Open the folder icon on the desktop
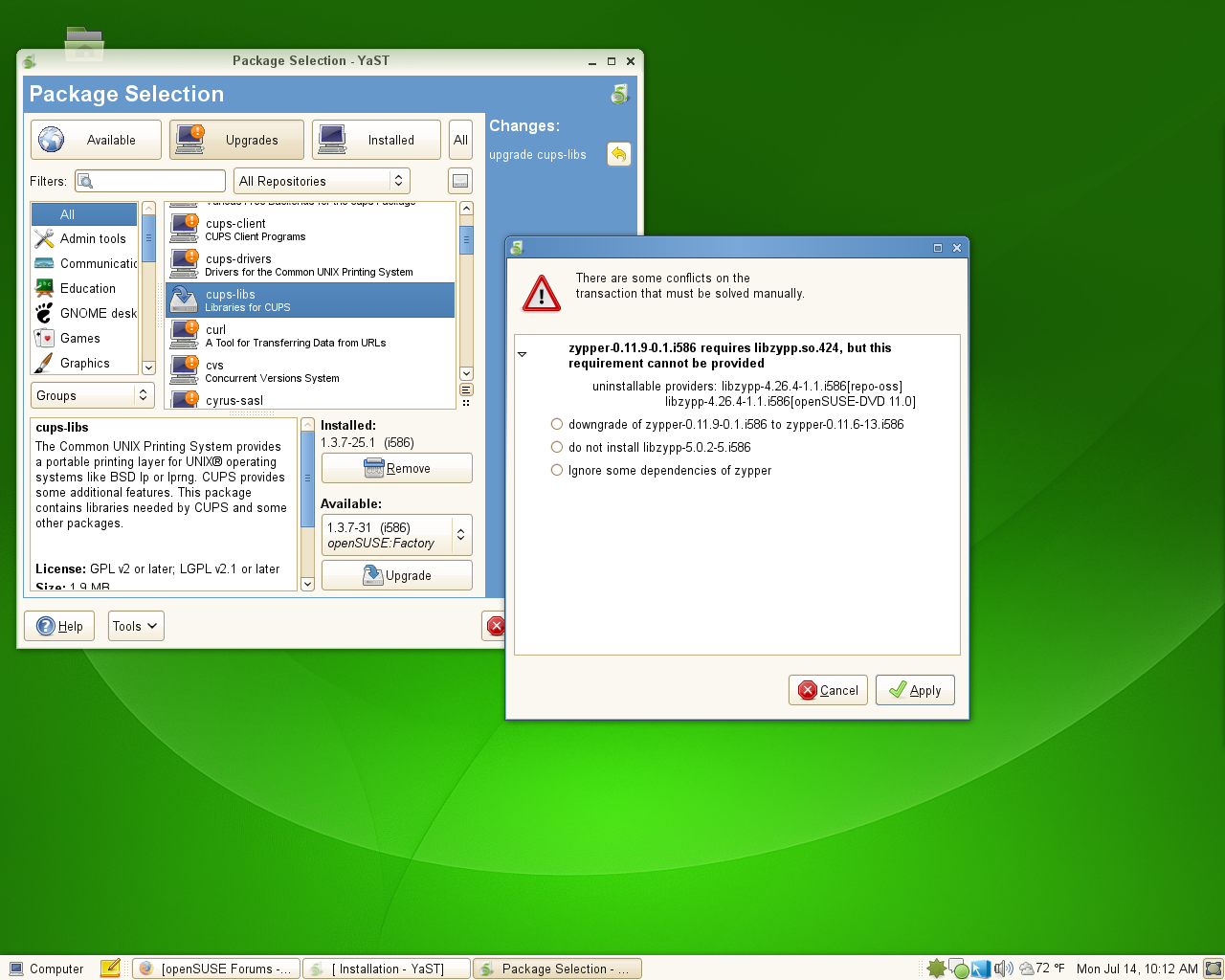The height and width of the screenshot is (980, 1225). pyautogui.click(x=84, y=44)
